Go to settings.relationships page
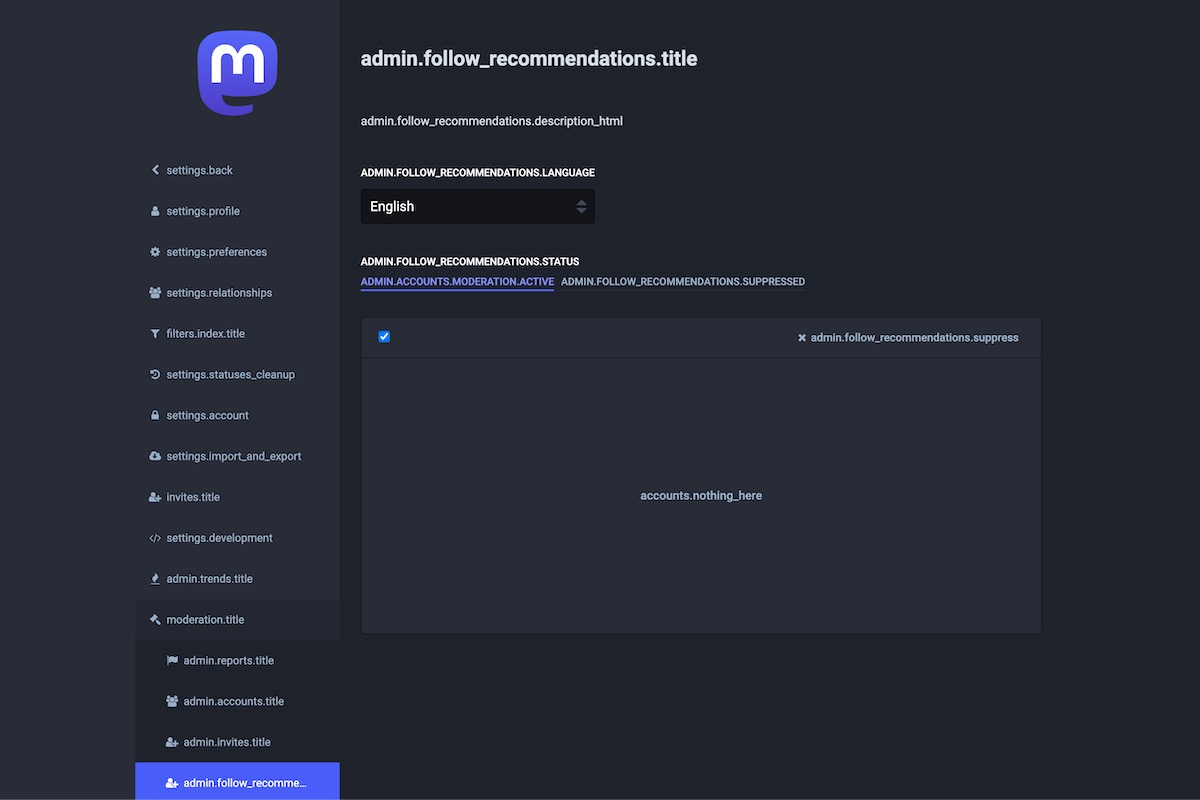1200x800 pixels. tap(219, 293)
